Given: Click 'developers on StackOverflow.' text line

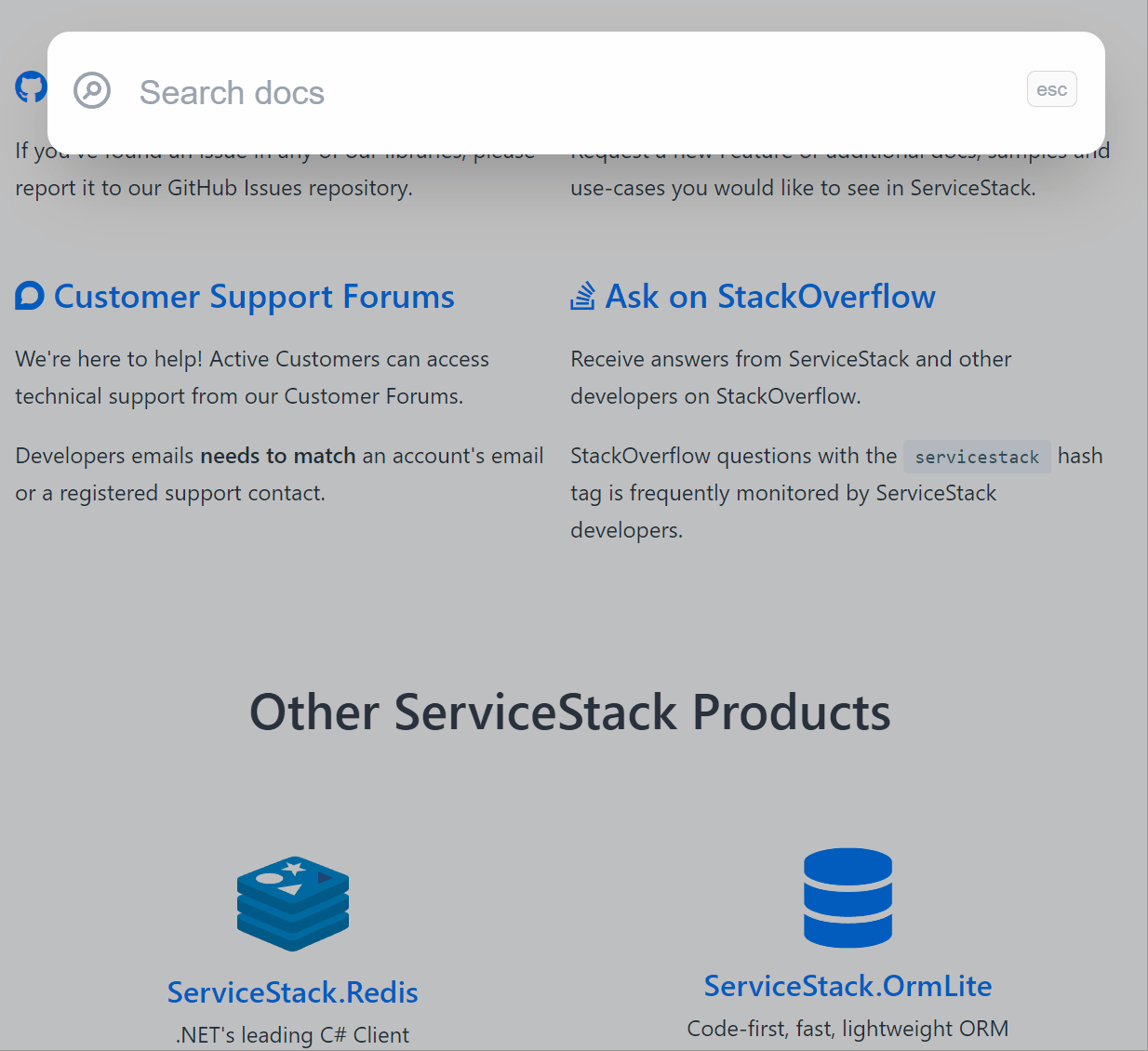Looking at the screenshot, I should point(715,396).
